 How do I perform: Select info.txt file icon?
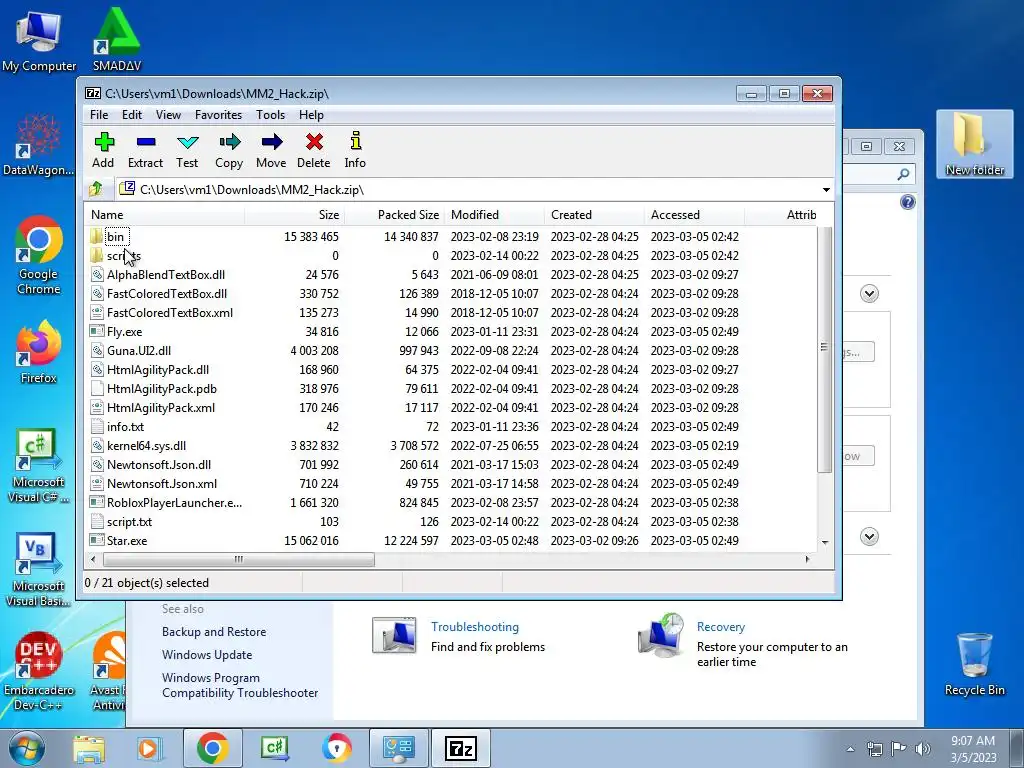click(97, 427)
